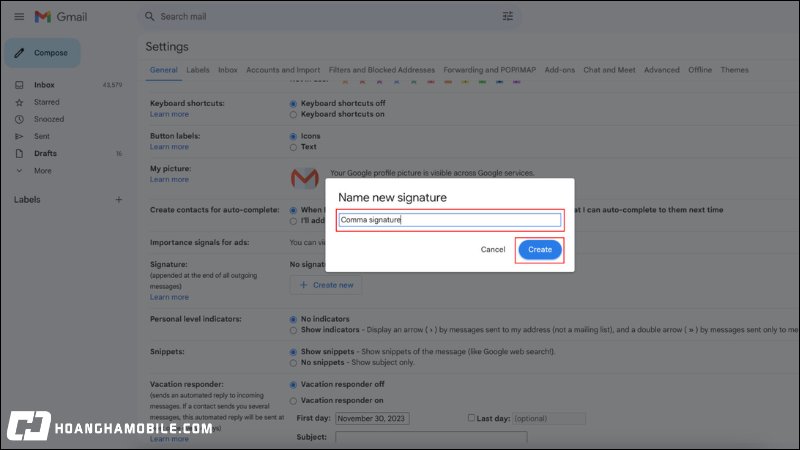Click Learn more under Signature
800x450 pixels.
(169, 297)
